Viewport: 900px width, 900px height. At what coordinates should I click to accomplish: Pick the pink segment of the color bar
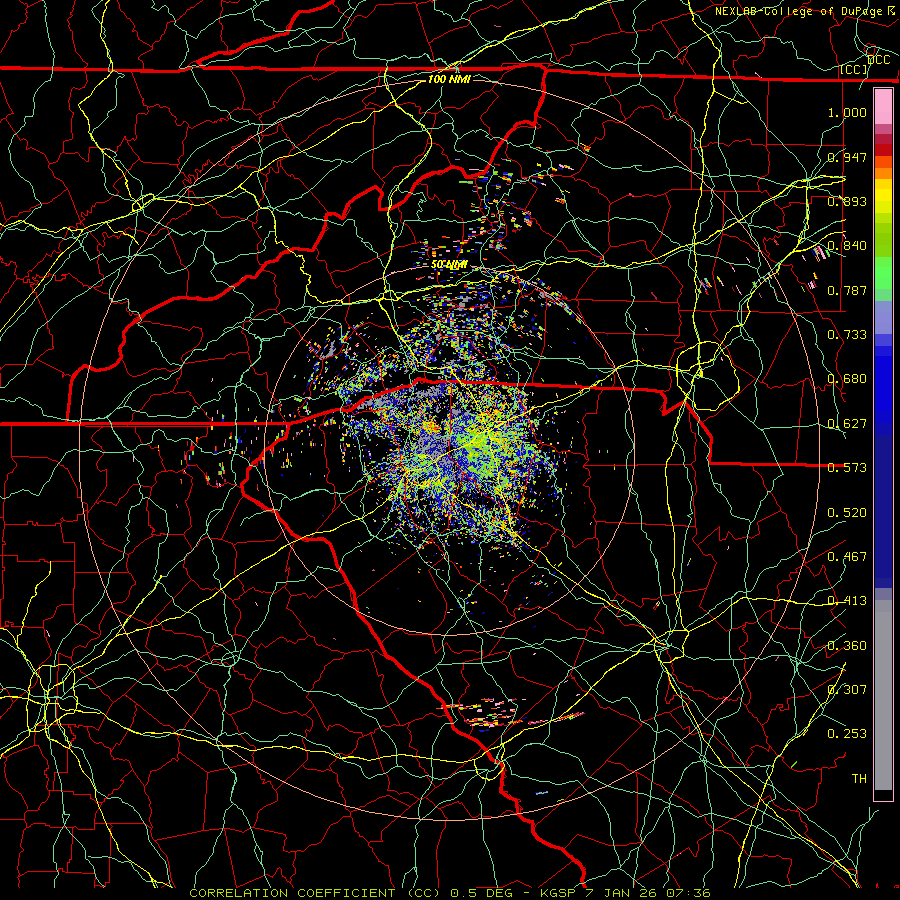(x=883, y=107)
